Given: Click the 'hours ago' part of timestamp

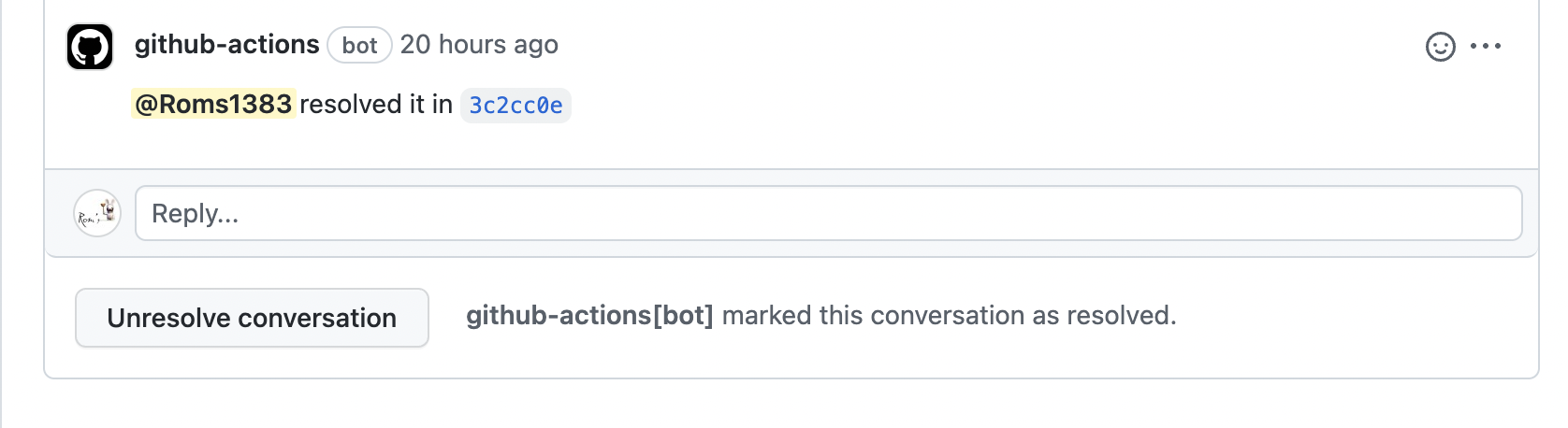Looking at the screenshot, I should (499, 45).
